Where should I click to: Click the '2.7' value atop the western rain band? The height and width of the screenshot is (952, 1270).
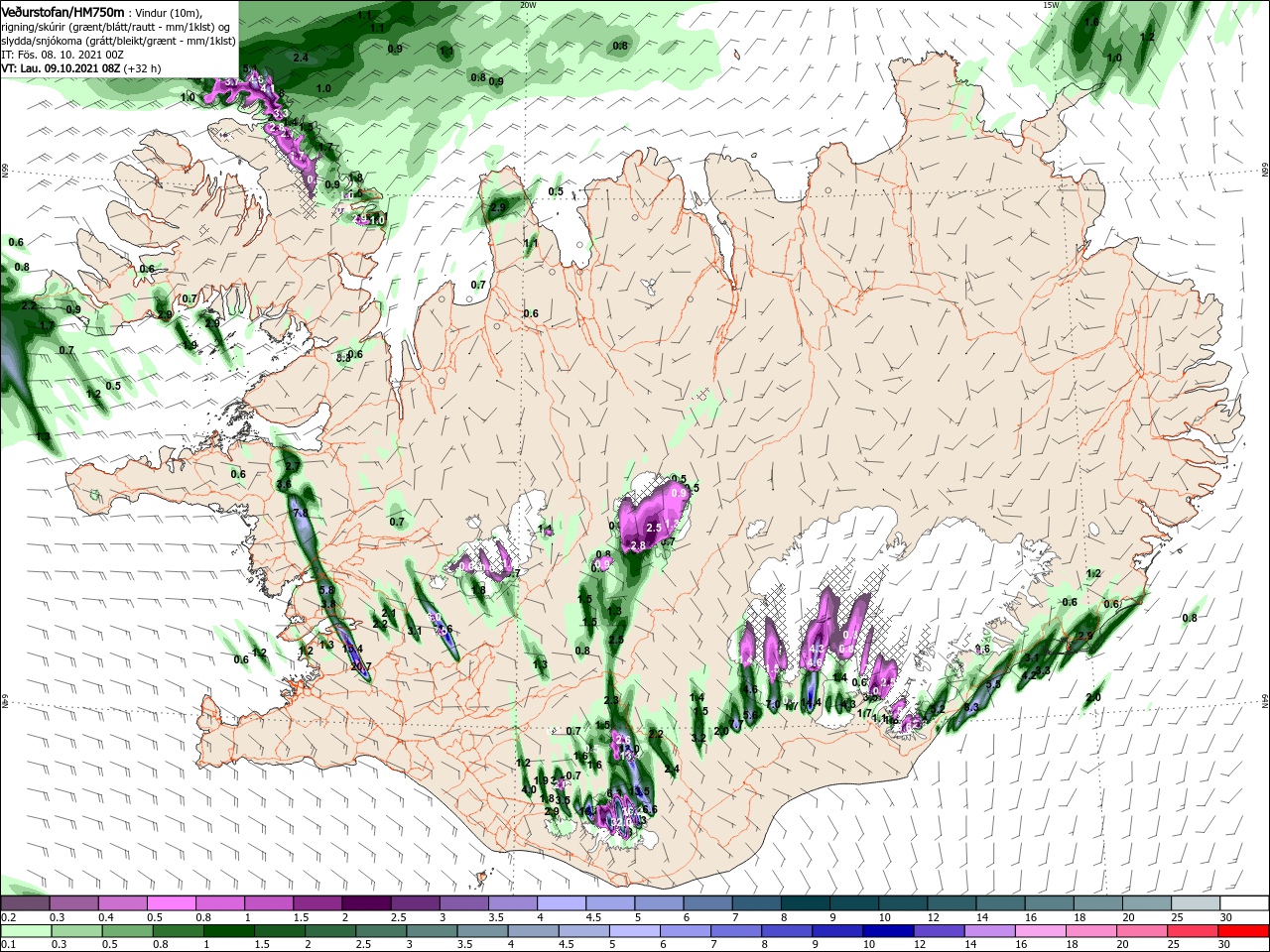point(292,465)
